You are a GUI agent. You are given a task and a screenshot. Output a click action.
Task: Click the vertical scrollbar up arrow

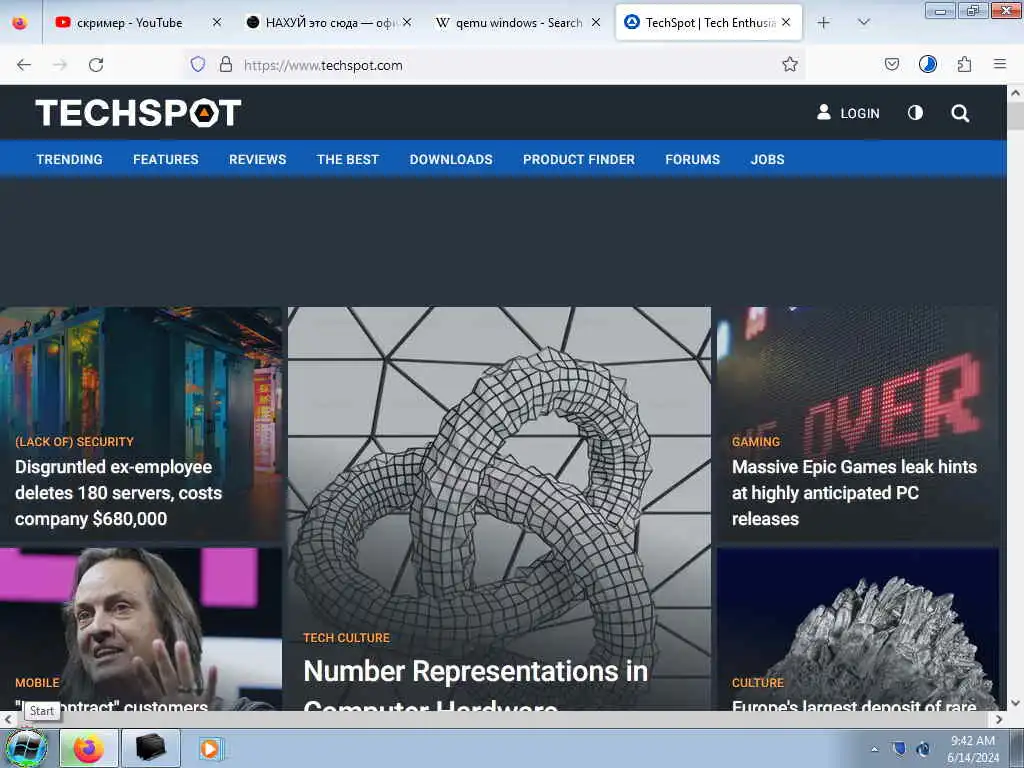coord(1015,93)
